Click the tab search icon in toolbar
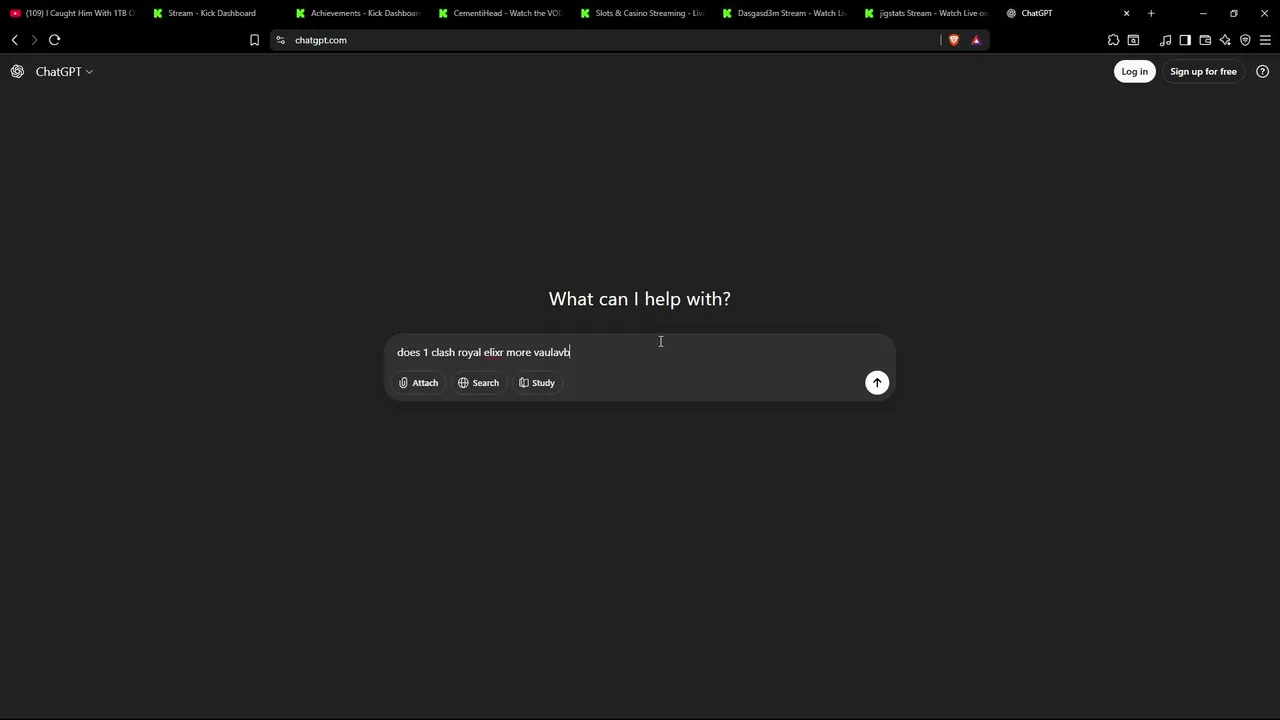This screenshot has height=720, width=1280. point(1133,40)
